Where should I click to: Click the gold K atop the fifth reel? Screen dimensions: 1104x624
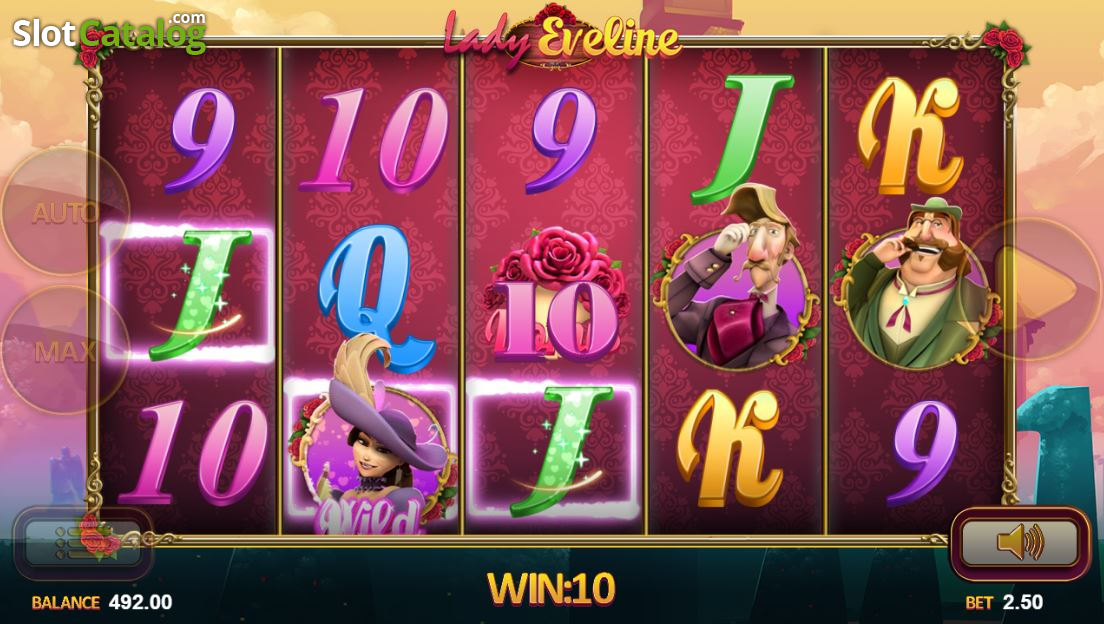point(910,136)
